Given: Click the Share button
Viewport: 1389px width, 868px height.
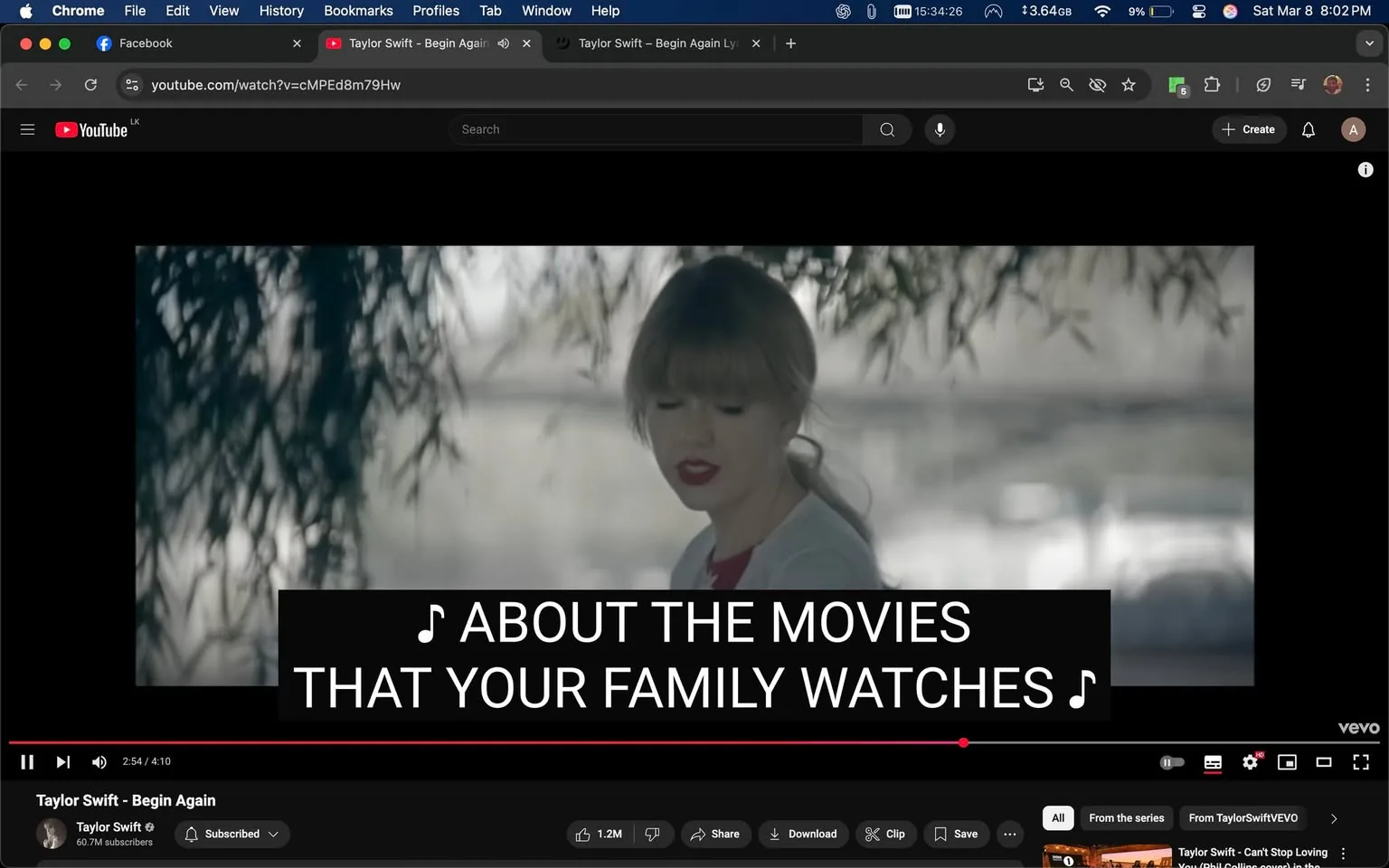Looking at the screenshot, I should click(715, 834).
